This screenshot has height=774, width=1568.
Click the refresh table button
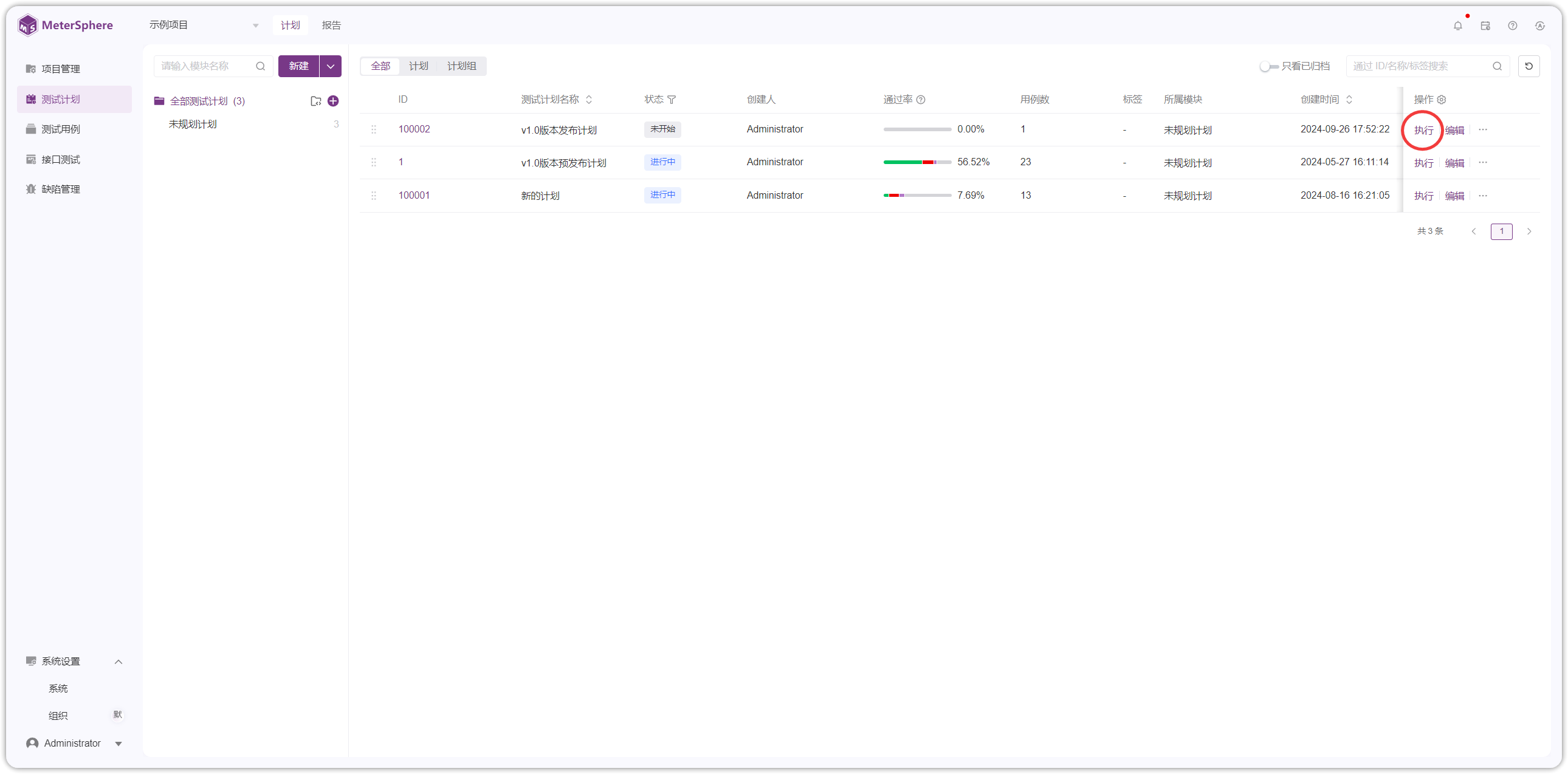[x=1529, y=66]
